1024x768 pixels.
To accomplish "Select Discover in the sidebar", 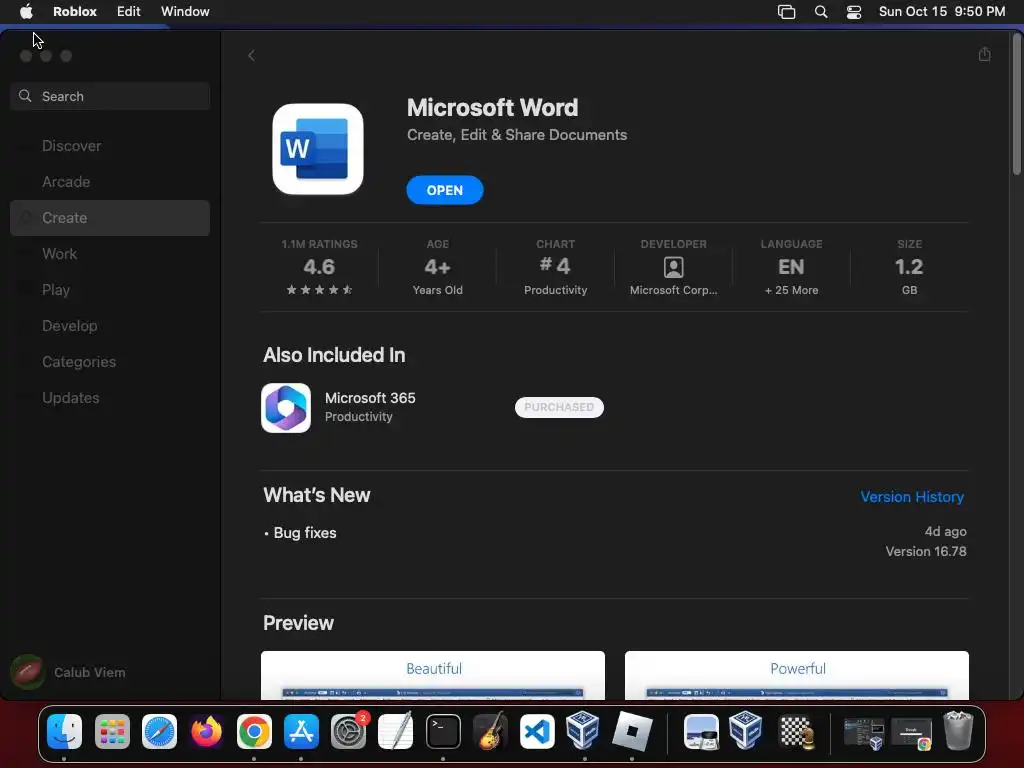I will [x=110, y=146].
